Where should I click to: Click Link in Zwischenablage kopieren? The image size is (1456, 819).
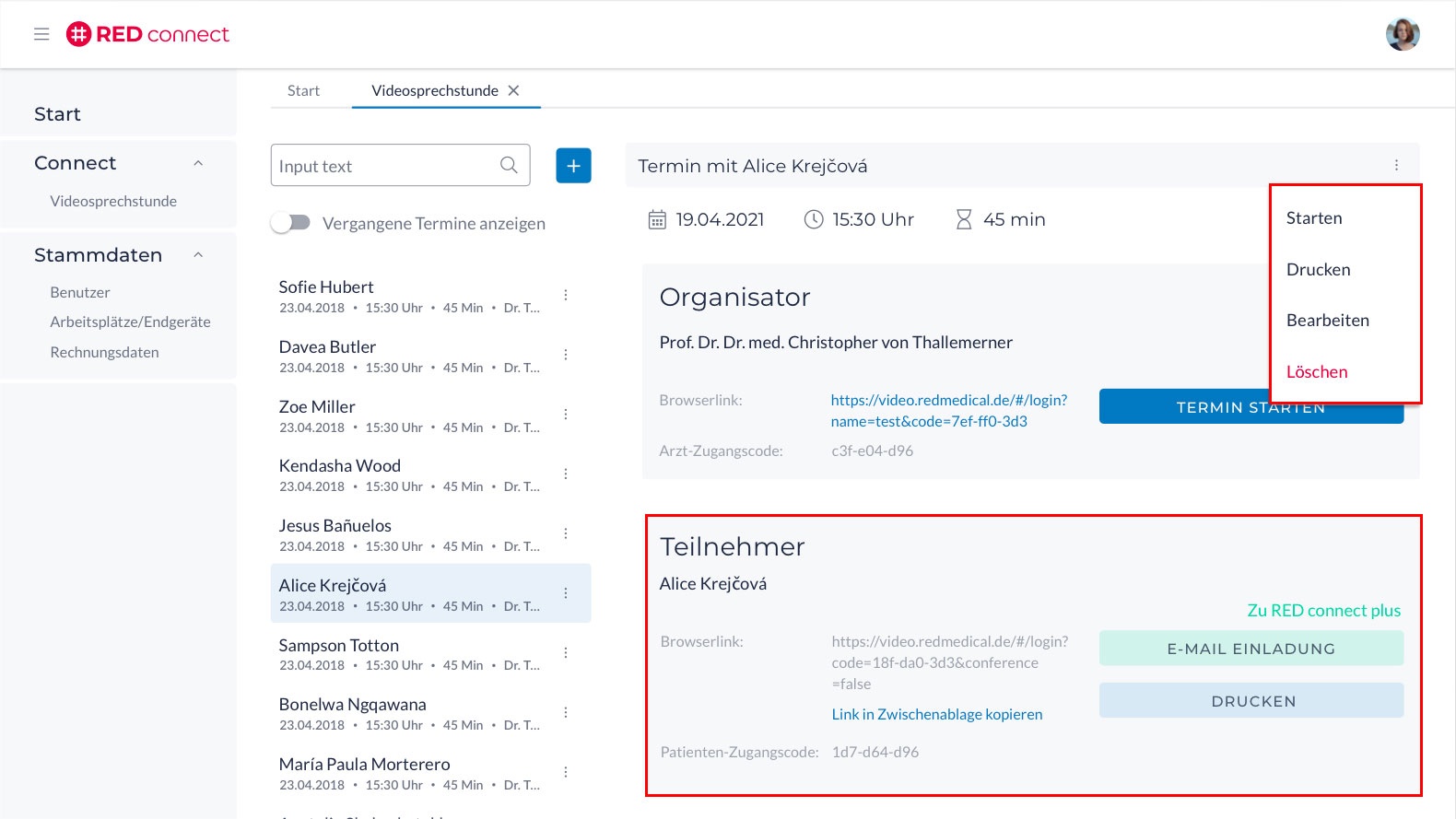pyautogui.click(x=936, y=714)
